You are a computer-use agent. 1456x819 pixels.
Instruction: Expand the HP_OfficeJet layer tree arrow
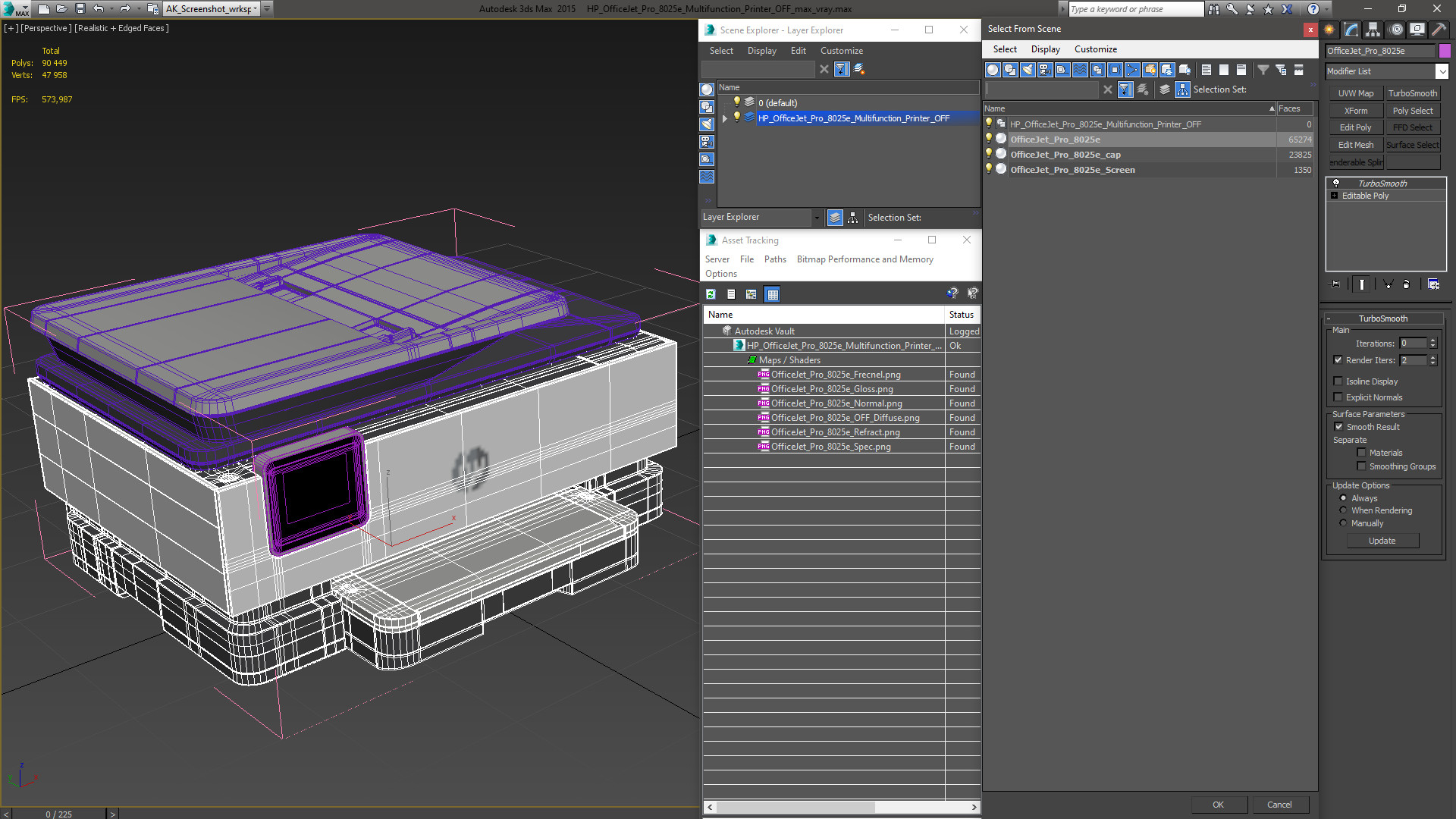[x=725, y=118]
